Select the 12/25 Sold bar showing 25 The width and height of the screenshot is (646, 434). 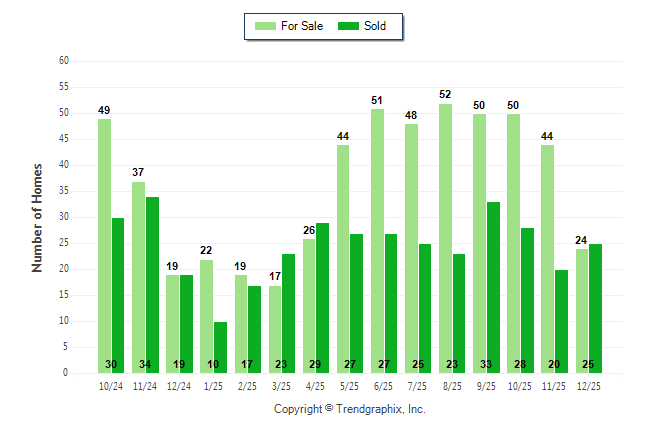pyautogui.click(x=595, y=308)
